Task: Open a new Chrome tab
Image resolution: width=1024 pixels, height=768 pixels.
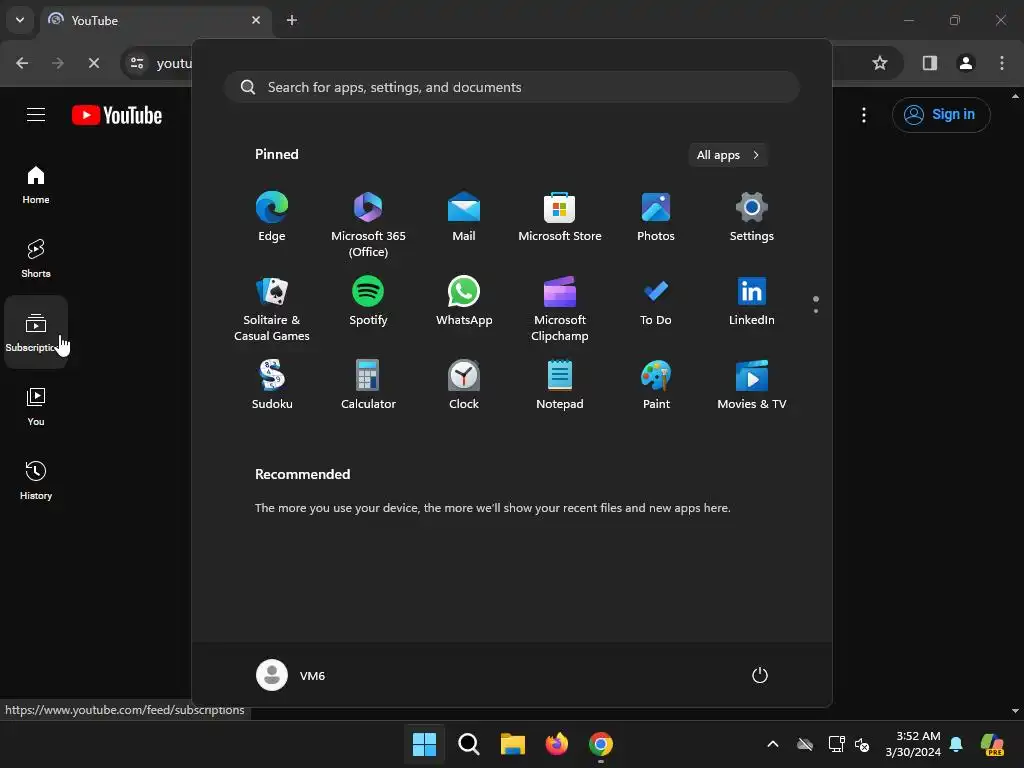Action: [292, 20]
